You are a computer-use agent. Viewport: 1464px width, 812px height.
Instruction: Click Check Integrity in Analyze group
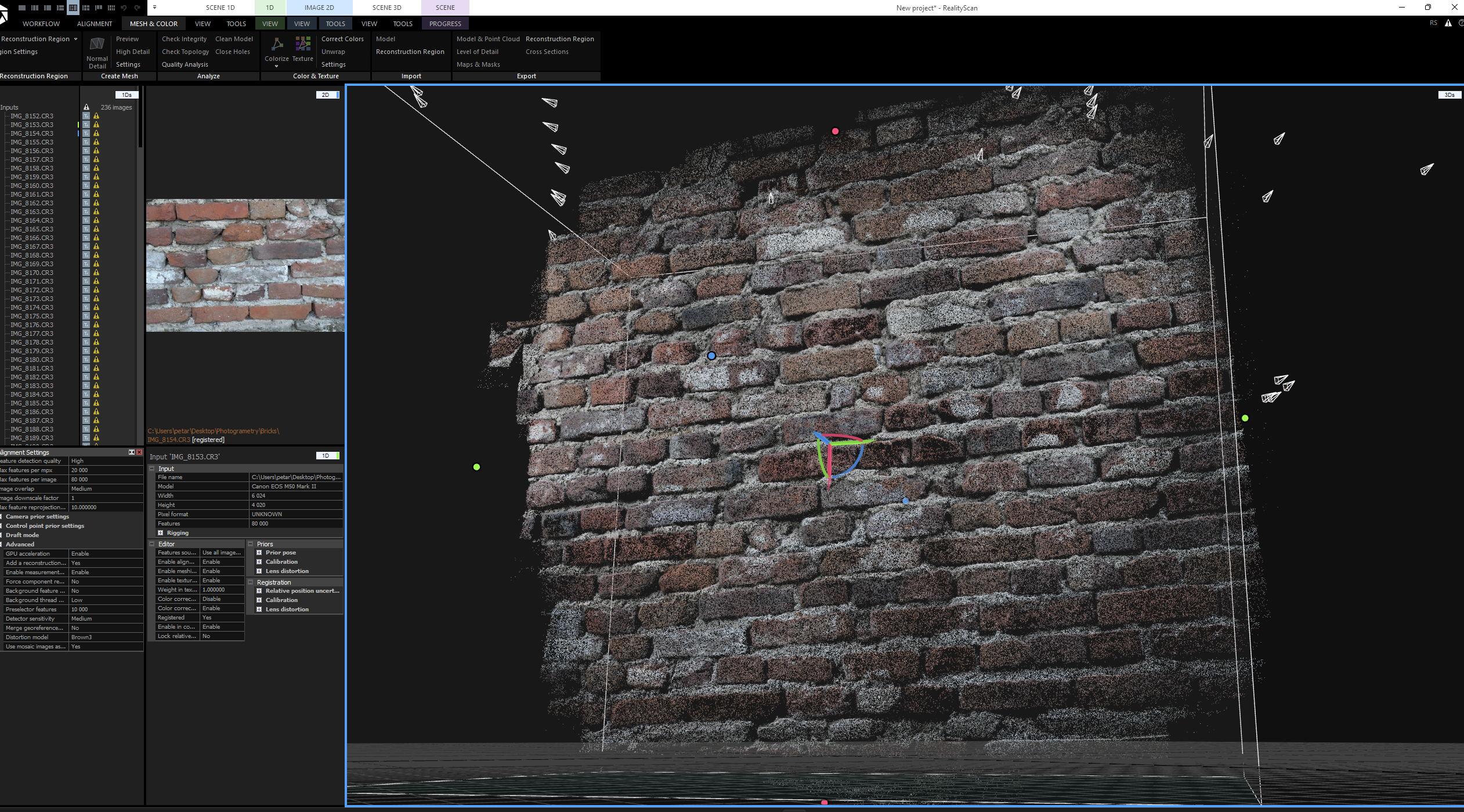(184, 39)
